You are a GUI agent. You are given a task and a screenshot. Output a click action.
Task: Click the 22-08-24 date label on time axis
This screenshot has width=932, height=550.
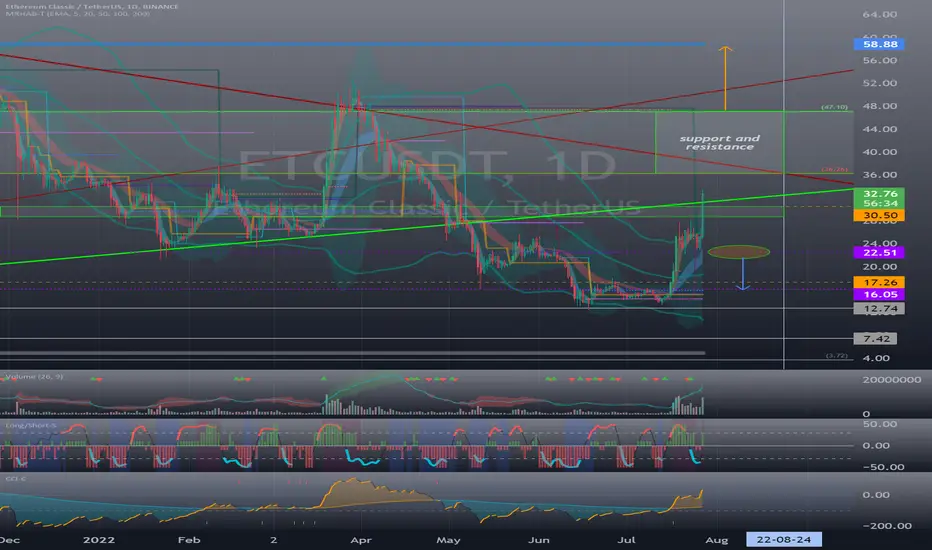tap(783, 539)
